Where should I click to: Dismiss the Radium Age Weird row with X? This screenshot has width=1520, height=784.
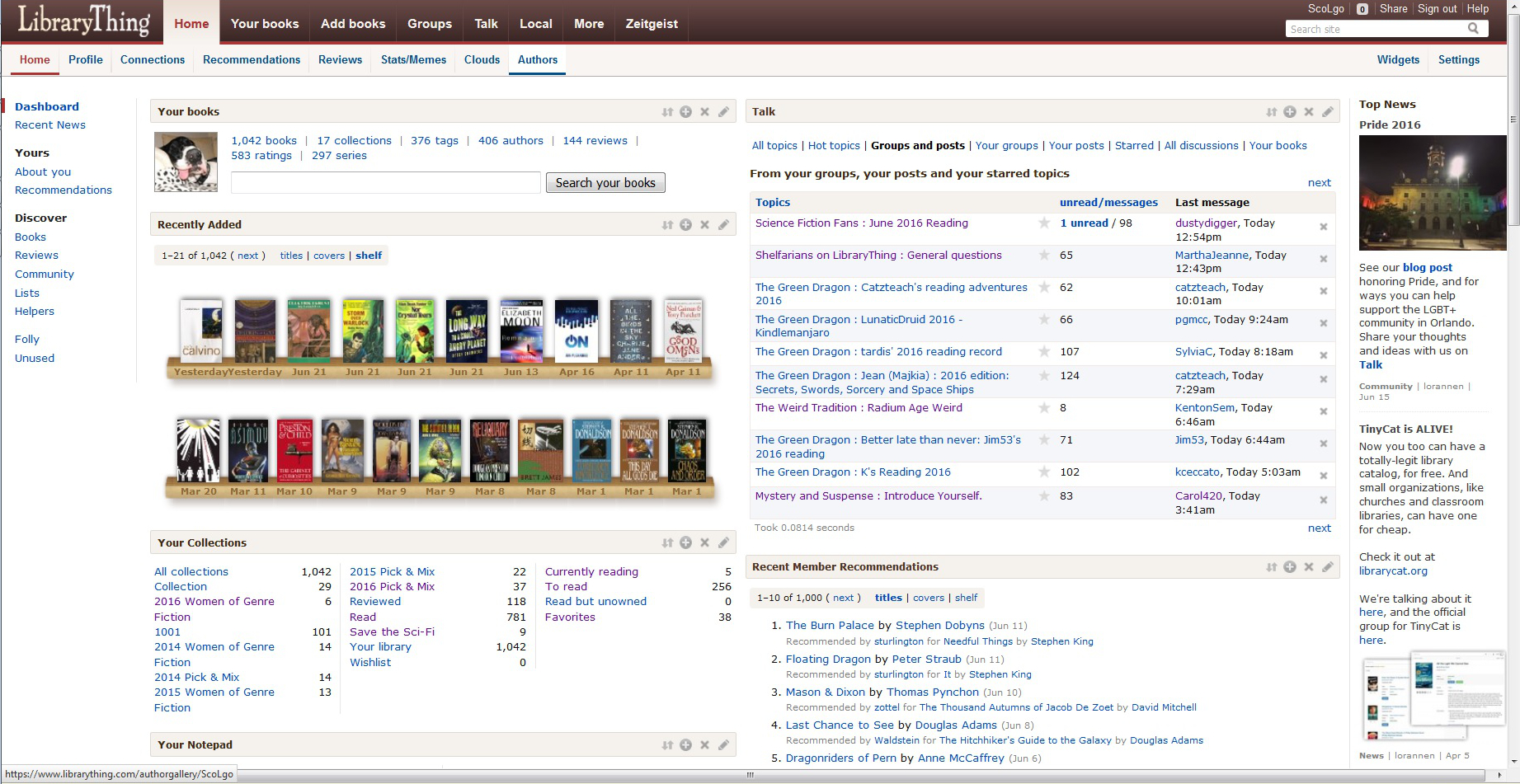coord(1324,411)
